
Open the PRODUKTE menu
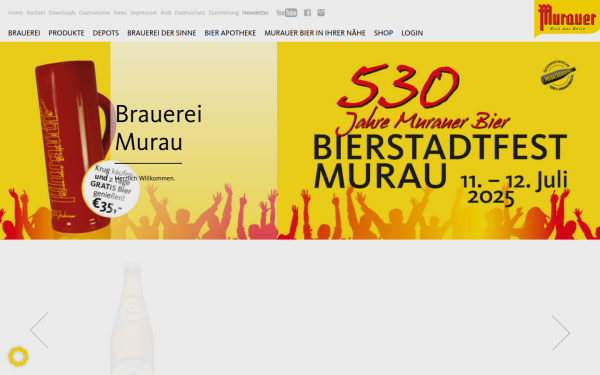coord(66,33)
